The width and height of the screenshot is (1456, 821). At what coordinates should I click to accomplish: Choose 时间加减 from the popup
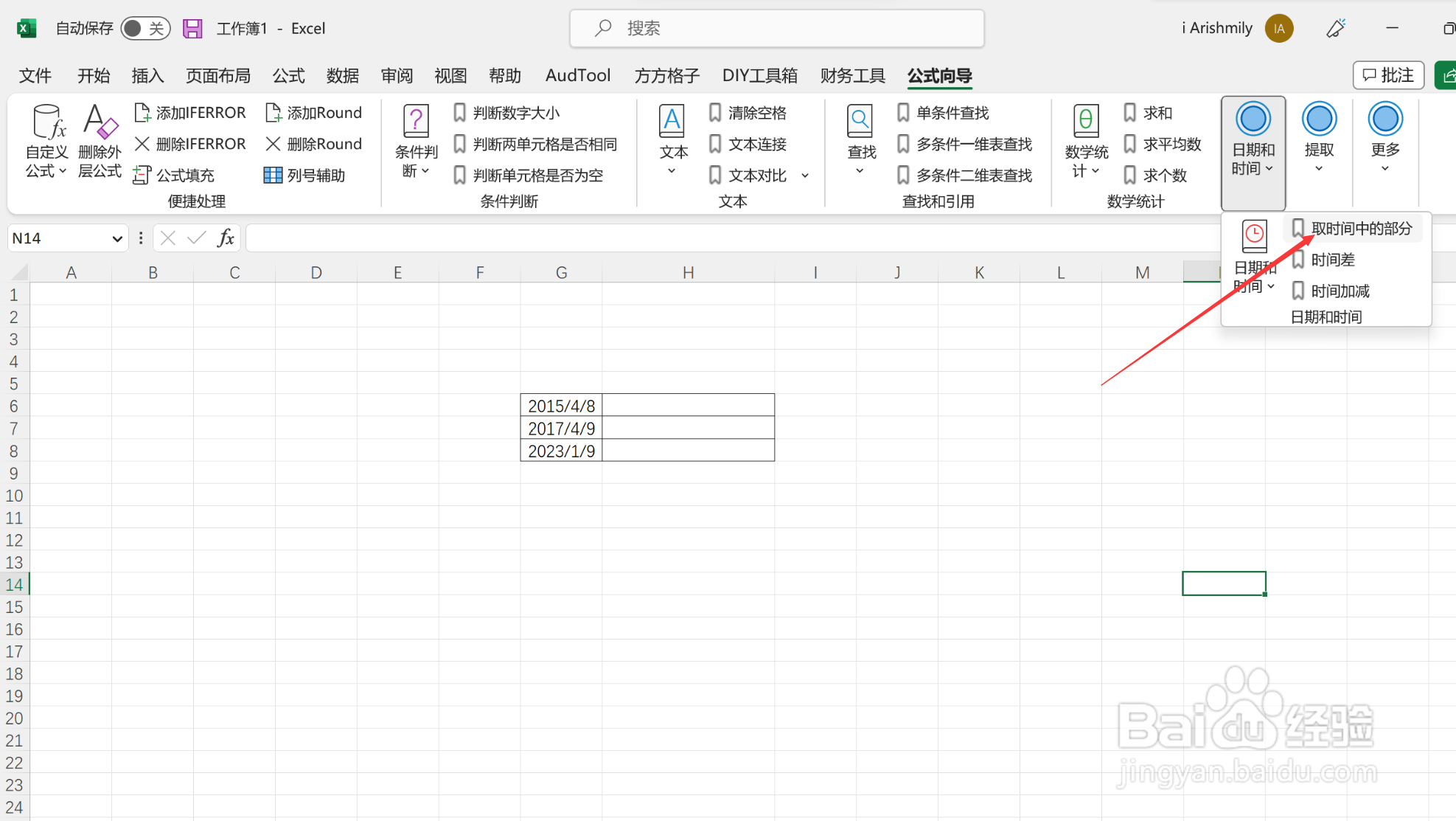1331,291
